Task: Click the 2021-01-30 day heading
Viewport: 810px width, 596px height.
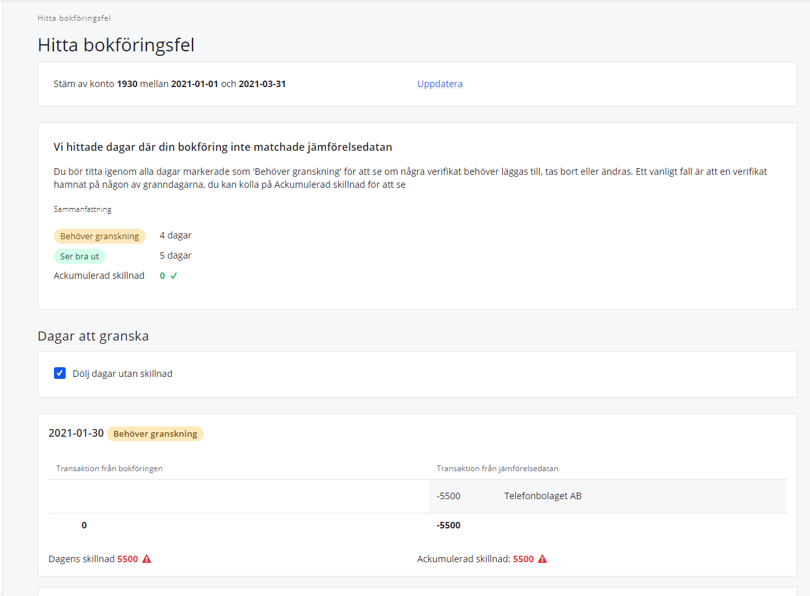Action: click(76, 434)
